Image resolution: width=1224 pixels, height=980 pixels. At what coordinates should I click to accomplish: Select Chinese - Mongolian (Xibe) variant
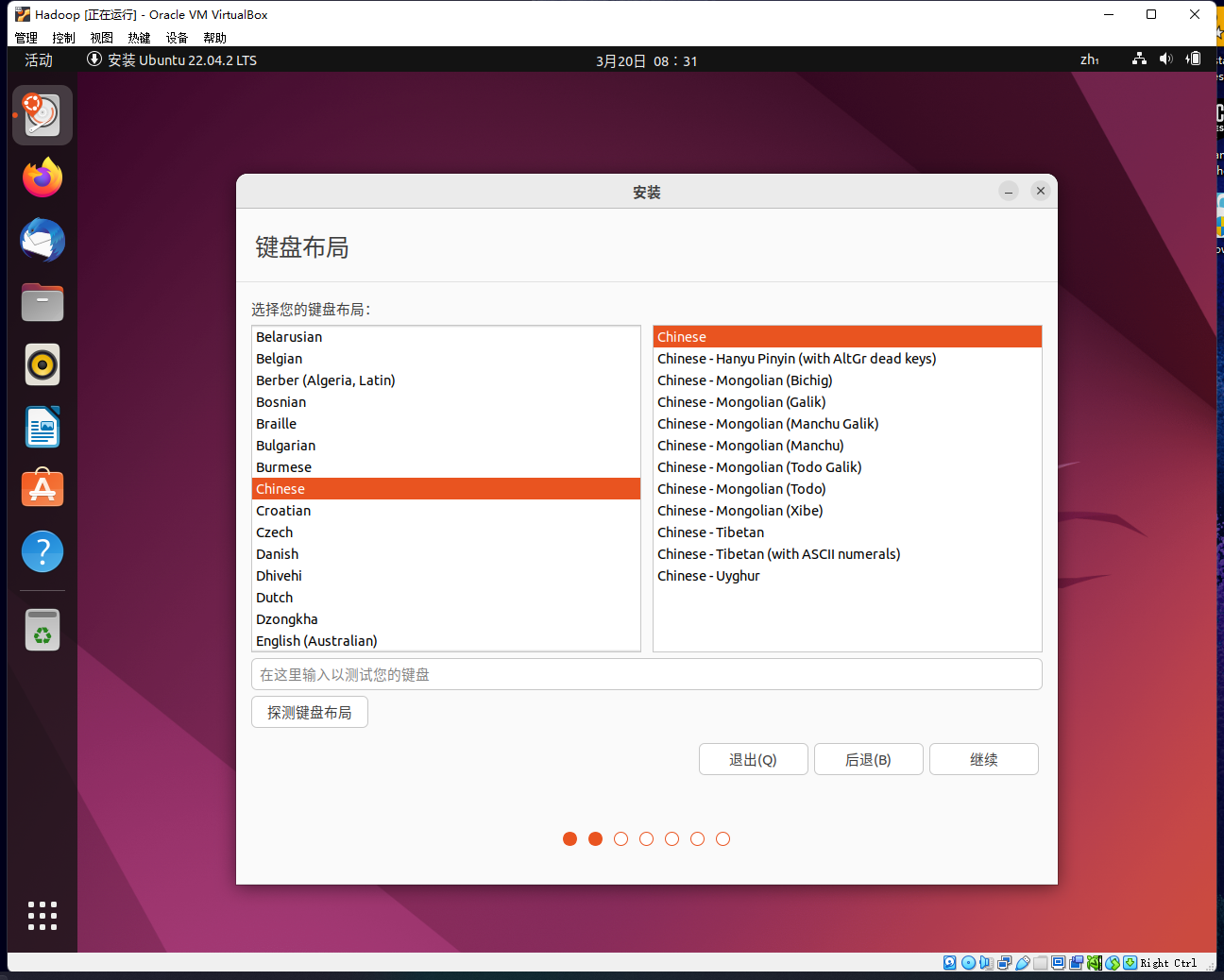(x=847, y=511)
